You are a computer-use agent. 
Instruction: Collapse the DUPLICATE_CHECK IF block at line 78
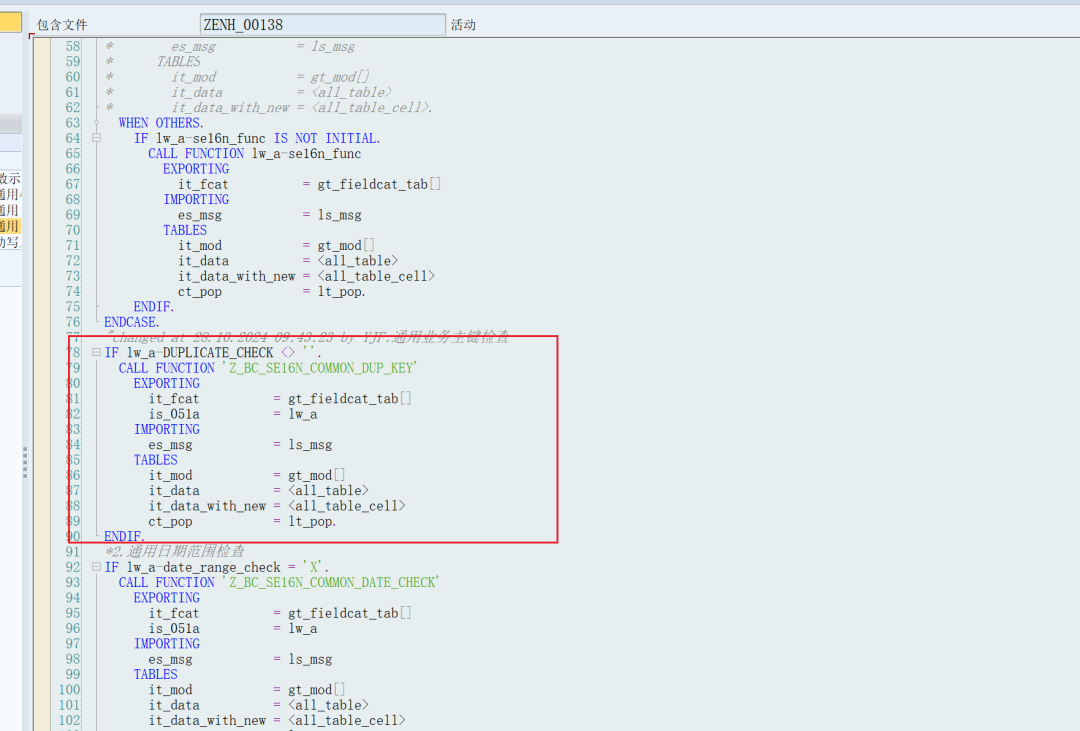[96, 352]
